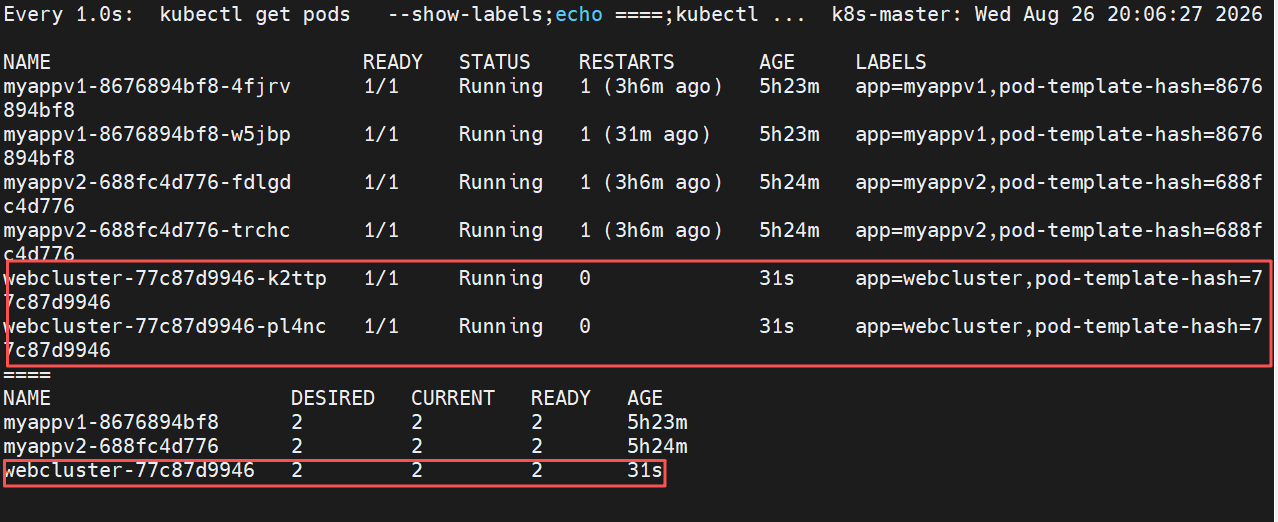Click label app=myappv2 of trchc pod
The height and width of the screenshot is (522, 1278).
tap(923, 231)
